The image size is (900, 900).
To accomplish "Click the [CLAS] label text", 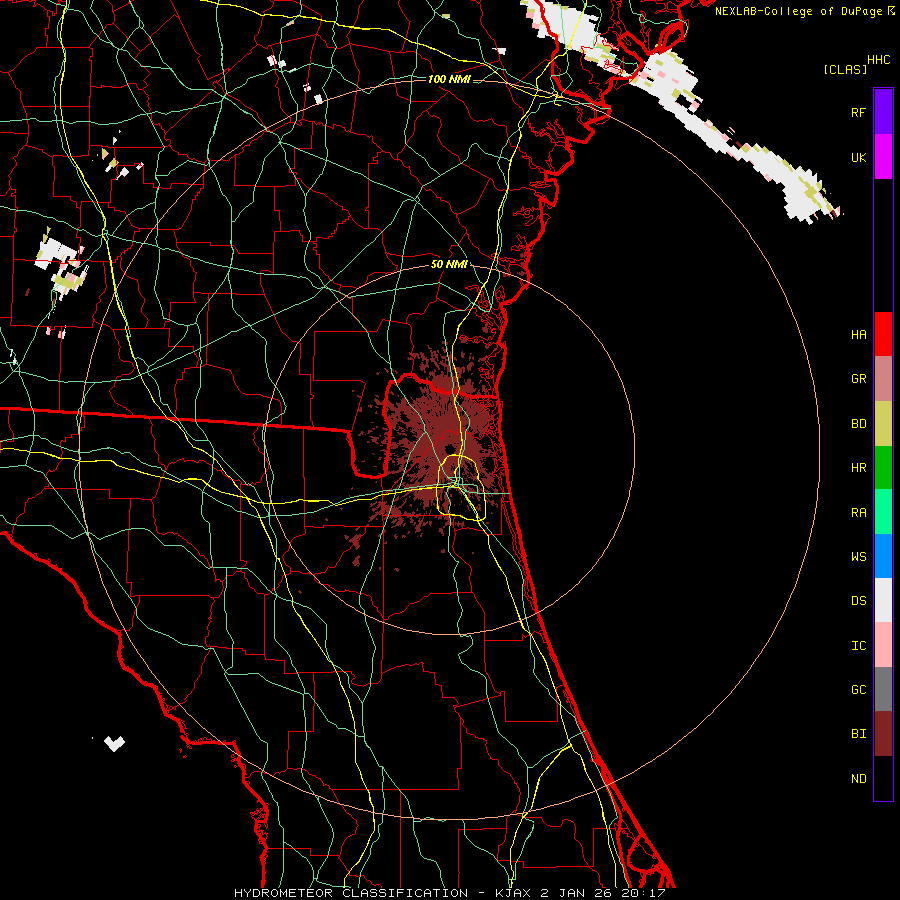I will pos(845,69).
